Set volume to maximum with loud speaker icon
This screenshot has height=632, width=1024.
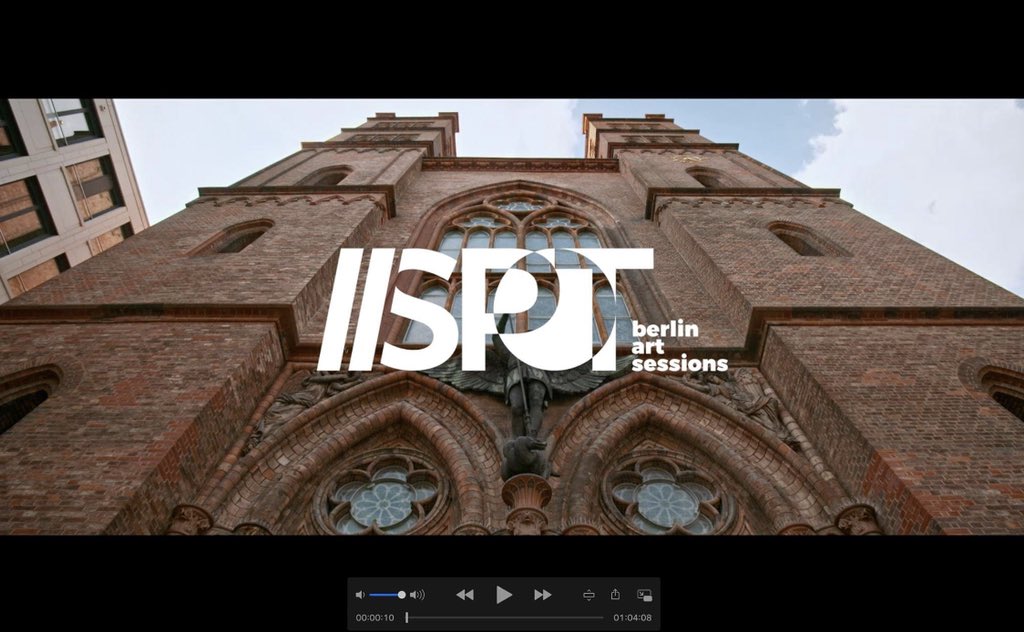coord(416,592)
